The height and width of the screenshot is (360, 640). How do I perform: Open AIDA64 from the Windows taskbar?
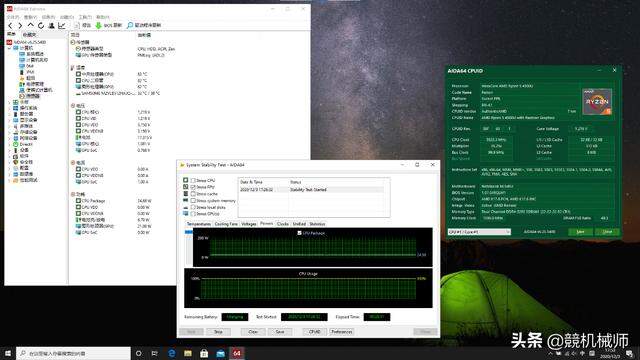237,353
